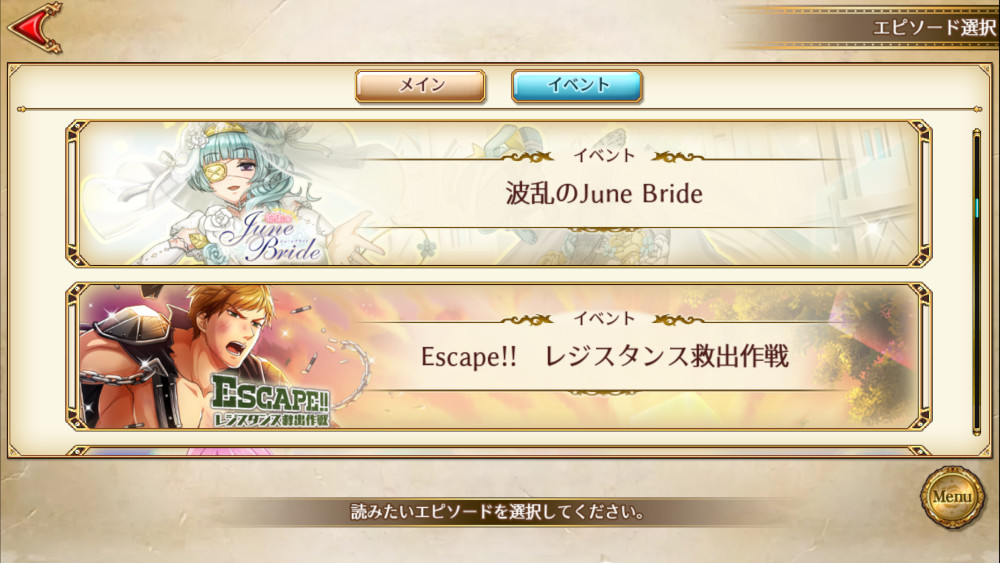Click the エピソード選択 header title

(x=934, y=27)
